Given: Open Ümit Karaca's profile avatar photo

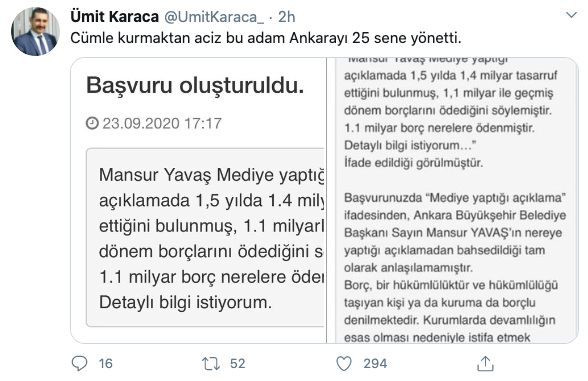Looking at the screenshot, I should coord(35,32).
